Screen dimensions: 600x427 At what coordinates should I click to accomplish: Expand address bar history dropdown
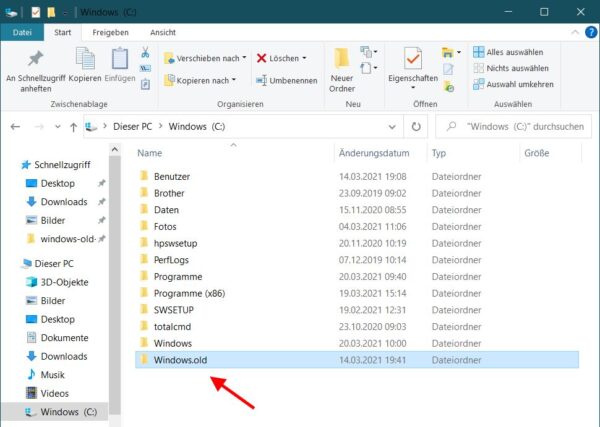(x=392, y=127)
